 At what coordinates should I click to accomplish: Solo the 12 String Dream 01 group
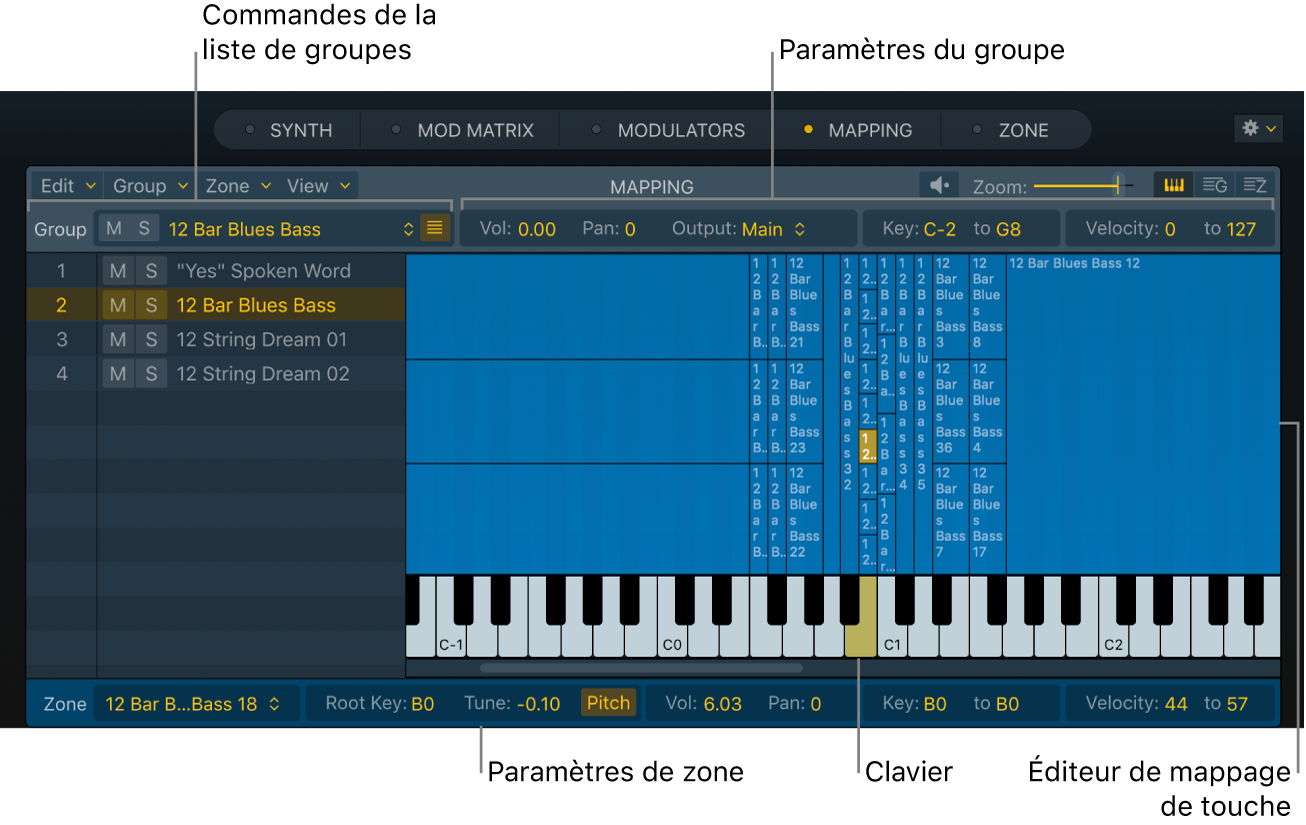click(x=151, y=340)
